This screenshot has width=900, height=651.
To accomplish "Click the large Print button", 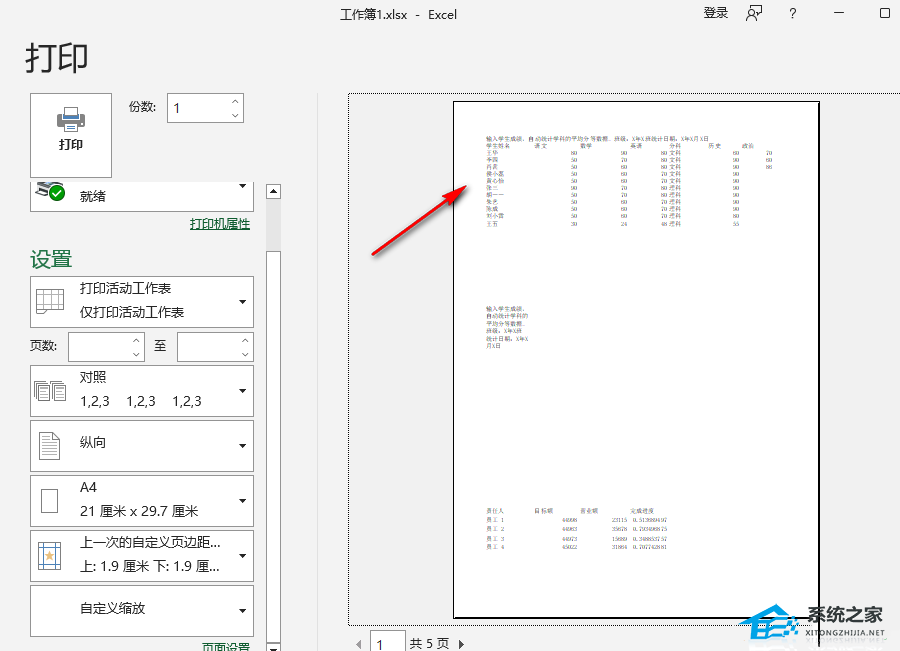I will point(71,135).
